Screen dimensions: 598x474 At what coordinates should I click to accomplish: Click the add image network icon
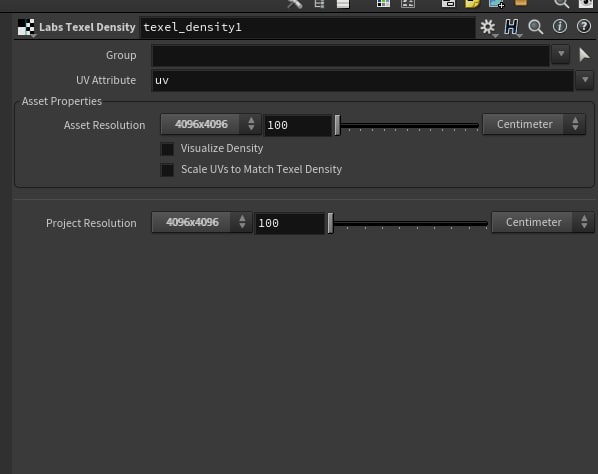(497, 4)
